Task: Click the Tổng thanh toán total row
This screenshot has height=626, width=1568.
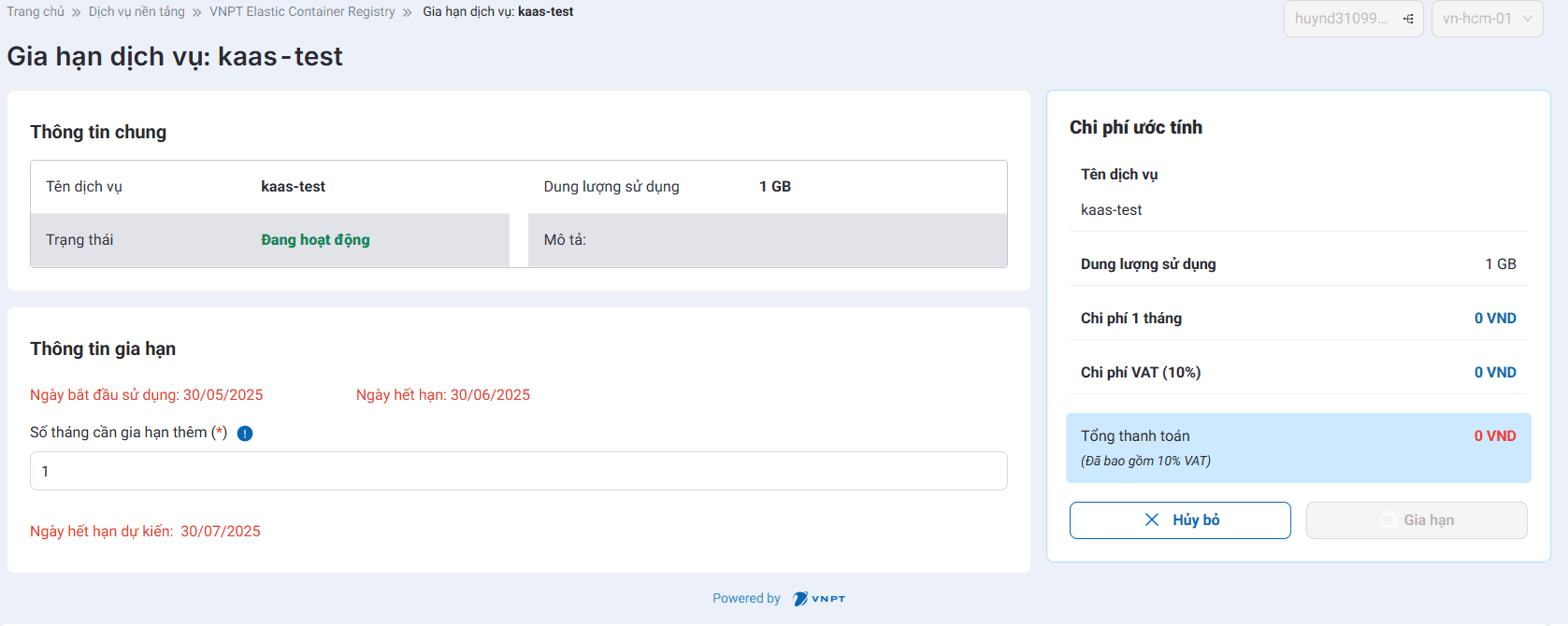Action: click(1298, 448)
